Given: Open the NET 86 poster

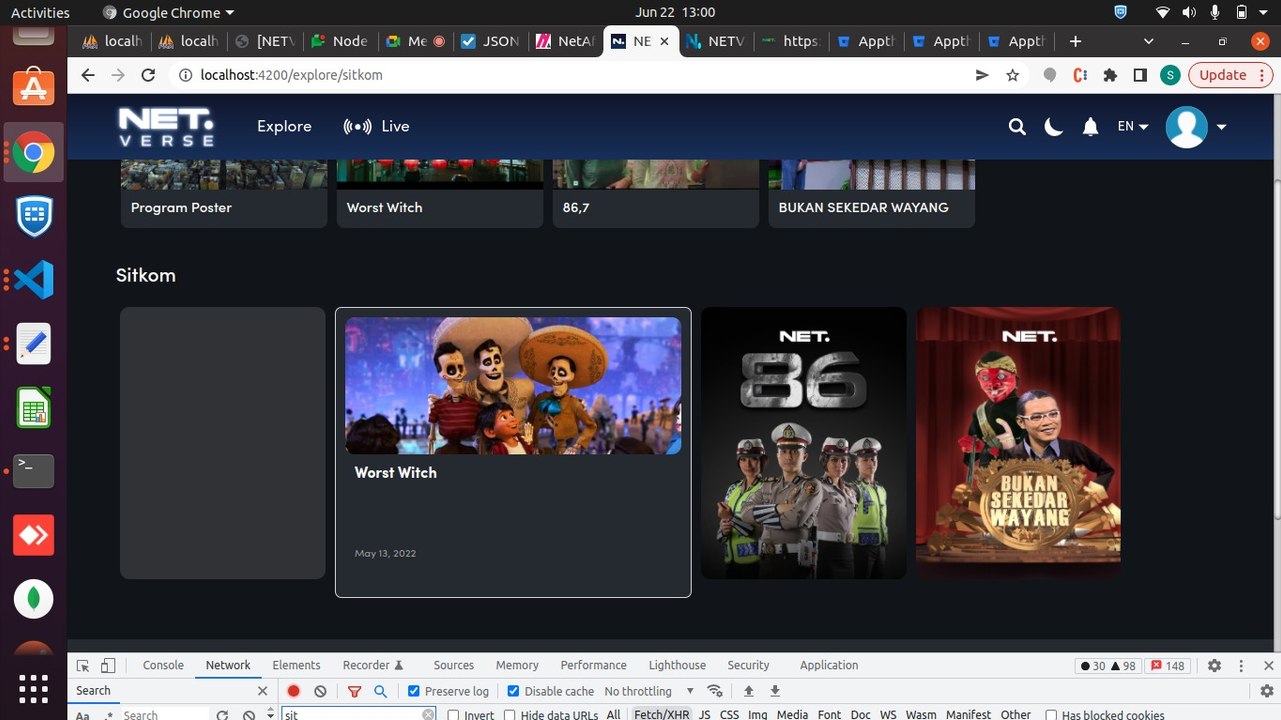Looking at the screenshot, I should [804, 443].
